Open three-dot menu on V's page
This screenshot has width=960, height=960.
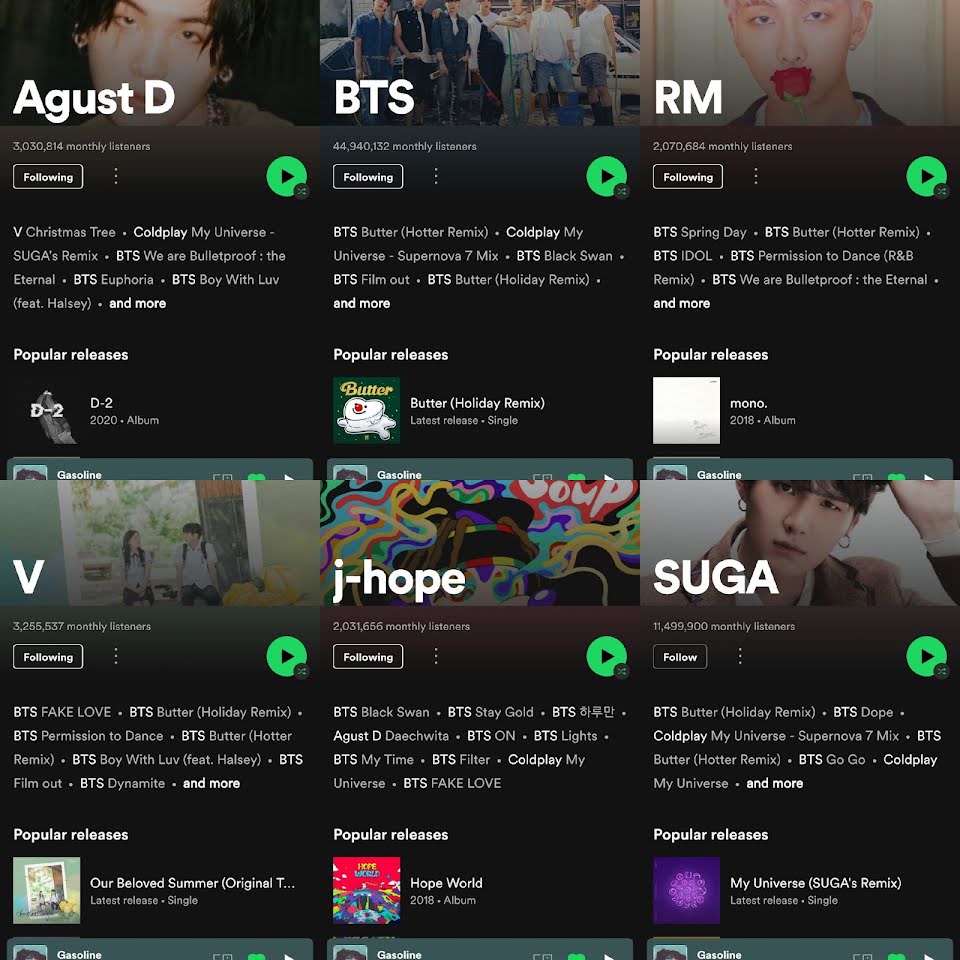(x=116, y=656)
